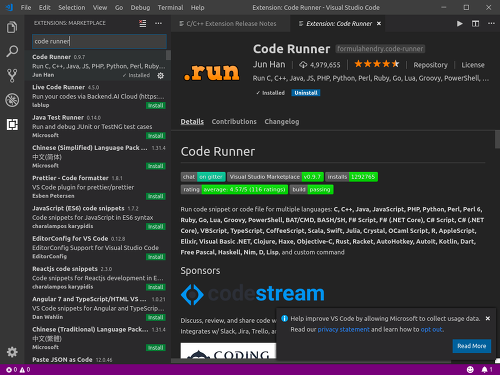Open the Selection menu
This screenshot has width=500, height=375.
72,7
